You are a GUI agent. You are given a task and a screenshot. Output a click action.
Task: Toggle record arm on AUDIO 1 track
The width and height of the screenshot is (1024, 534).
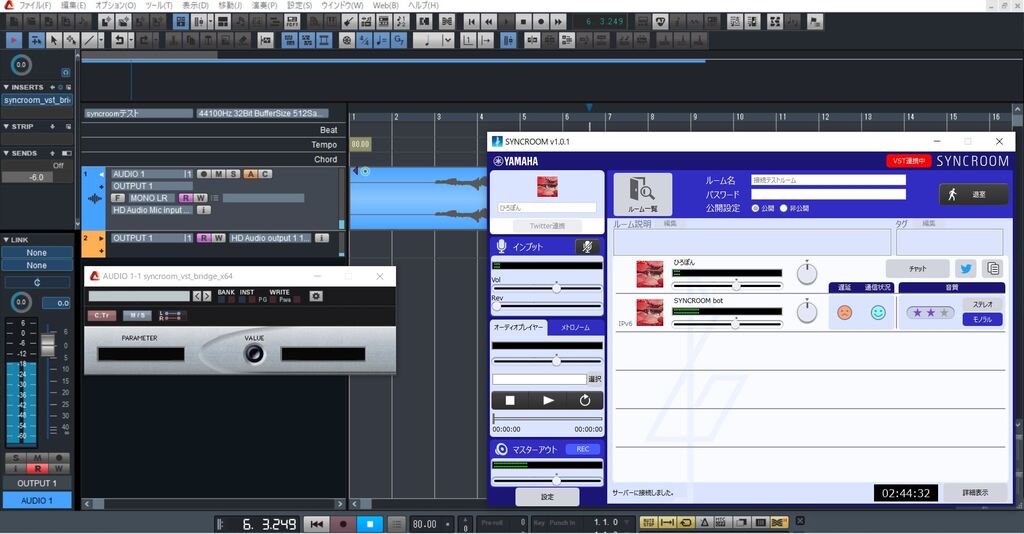(x=204, y=174)
